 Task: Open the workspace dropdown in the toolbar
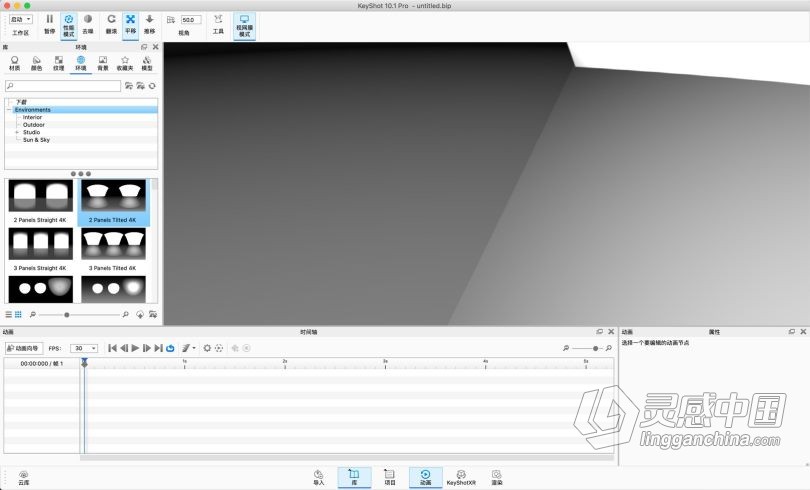tap(21, 20)
